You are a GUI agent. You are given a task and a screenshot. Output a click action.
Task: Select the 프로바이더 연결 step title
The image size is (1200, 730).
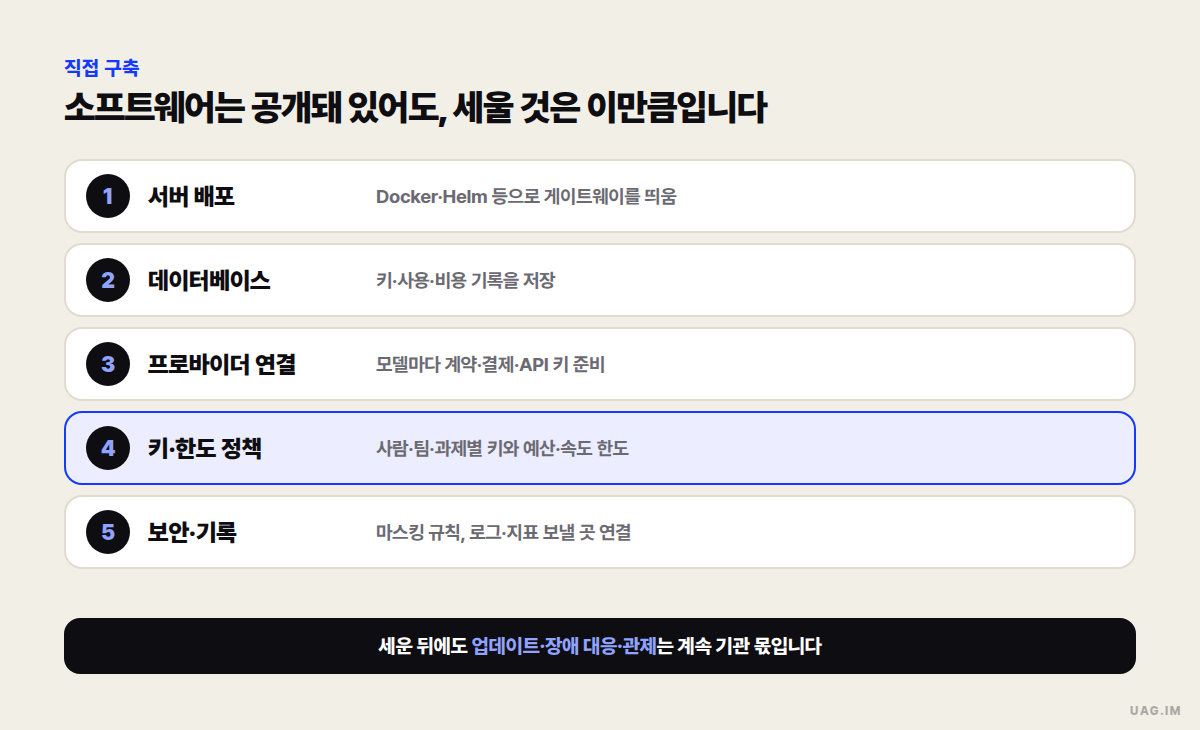click(221, 364)
